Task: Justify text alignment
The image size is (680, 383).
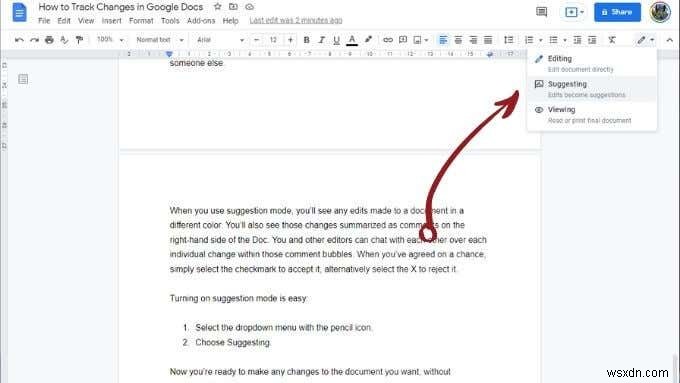Action: 488,40
